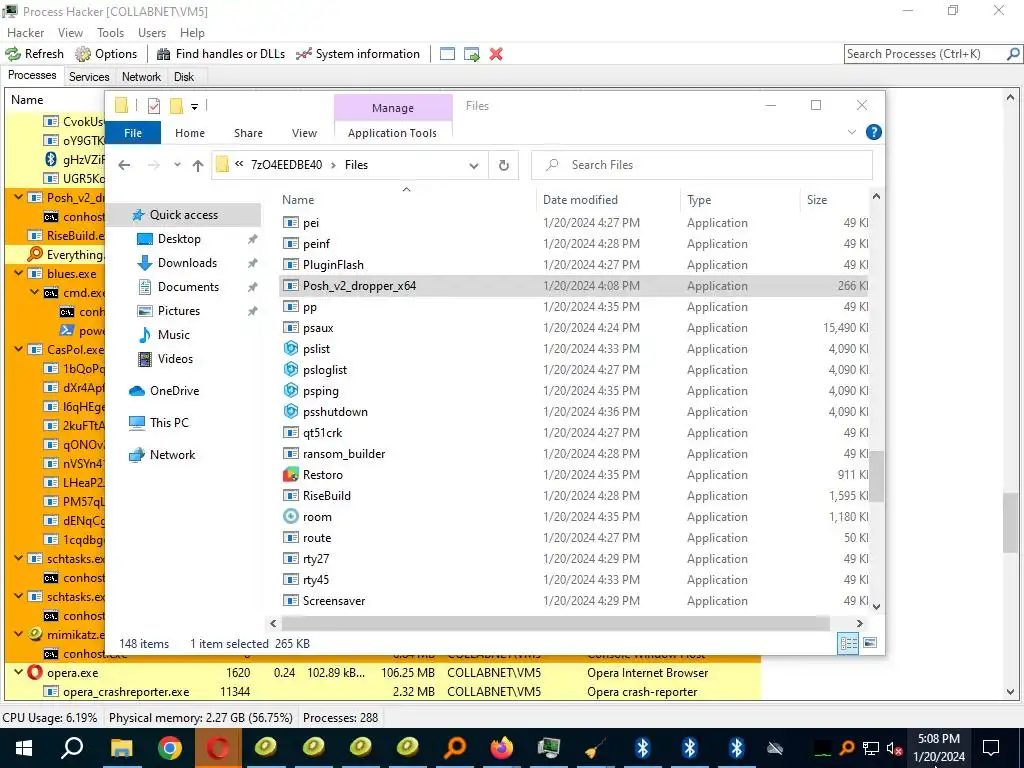Select the psshutdown file icon
The width and height of the screenshot is (1024, 768).
[291, 412]
